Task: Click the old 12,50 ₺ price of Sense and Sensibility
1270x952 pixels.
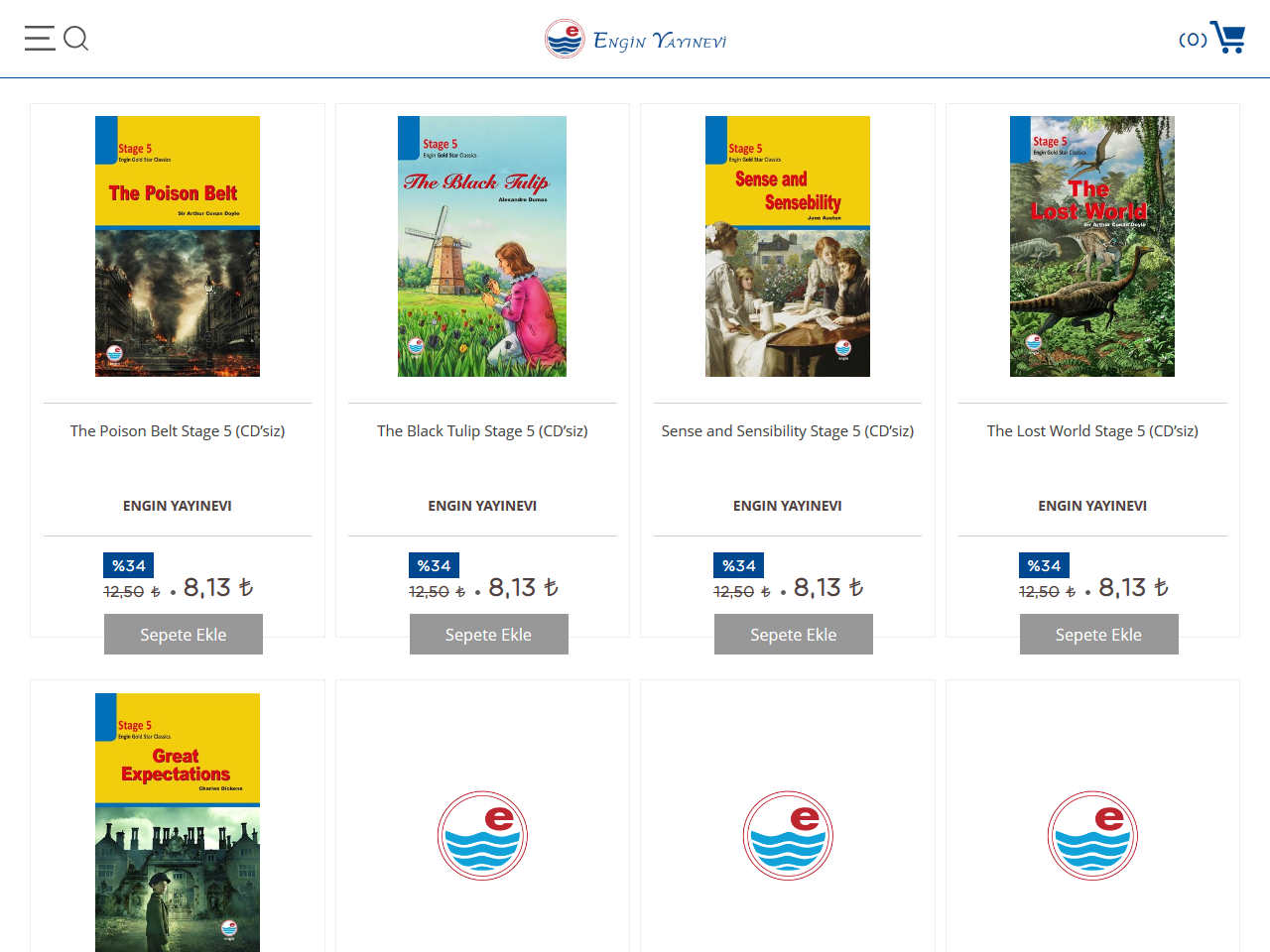Action: (742, 592)
